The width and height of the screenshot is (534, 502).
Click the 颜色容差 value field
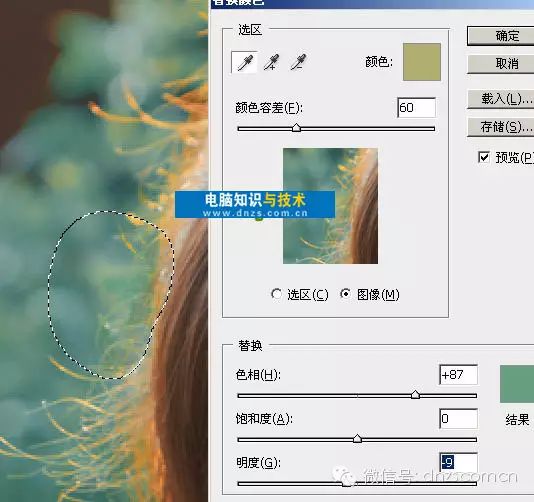tap(416, 108)
